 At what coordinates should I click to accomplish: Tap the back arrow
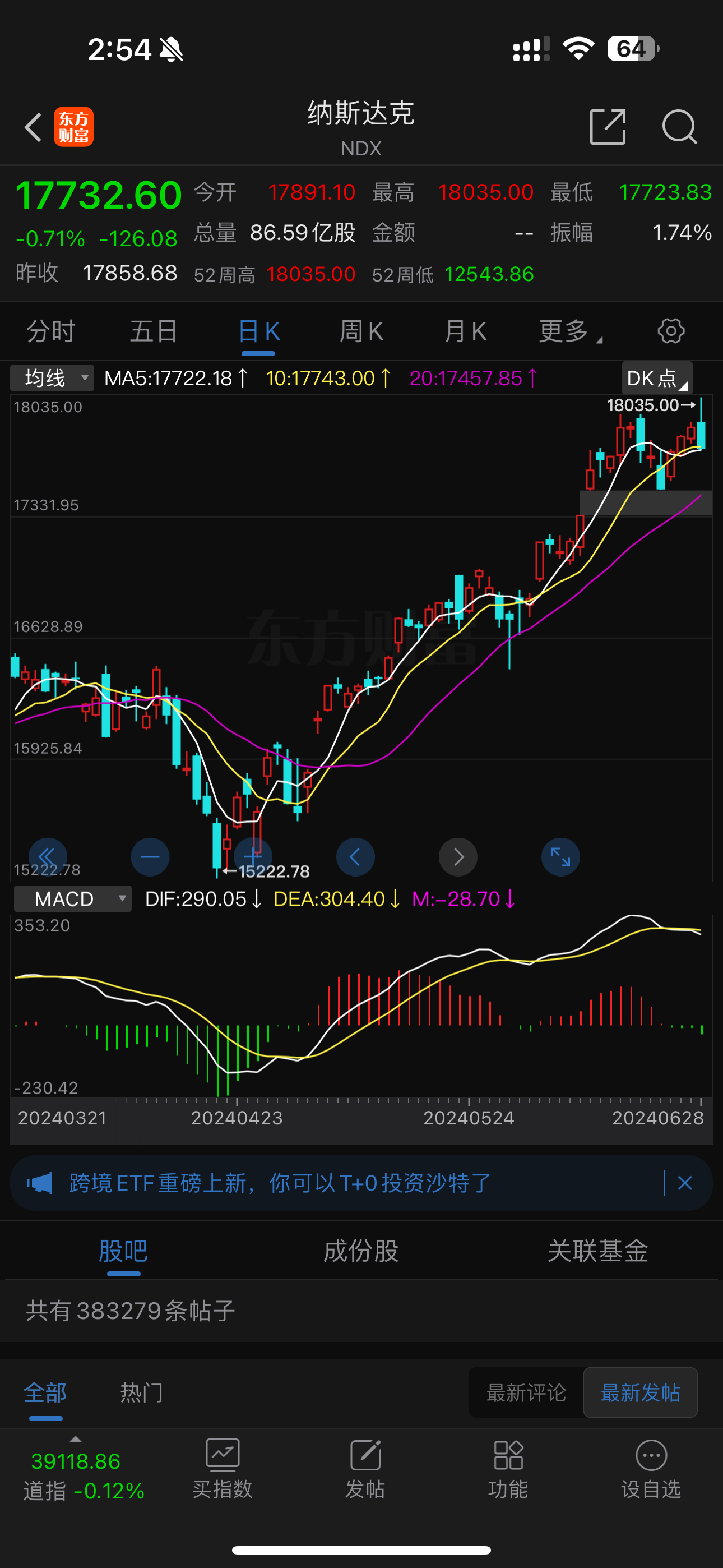pyautogui.click(x=34, y=127)
